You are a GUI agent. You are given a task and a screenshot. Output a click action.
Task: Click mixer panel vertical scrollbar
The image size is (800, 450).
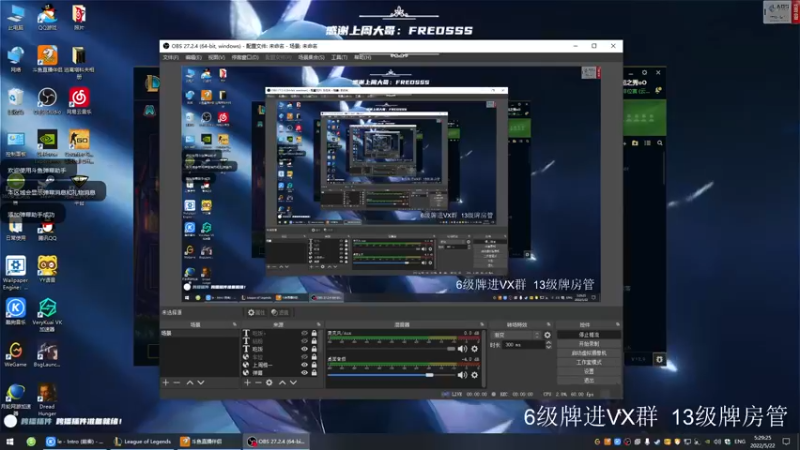[483, 357]
